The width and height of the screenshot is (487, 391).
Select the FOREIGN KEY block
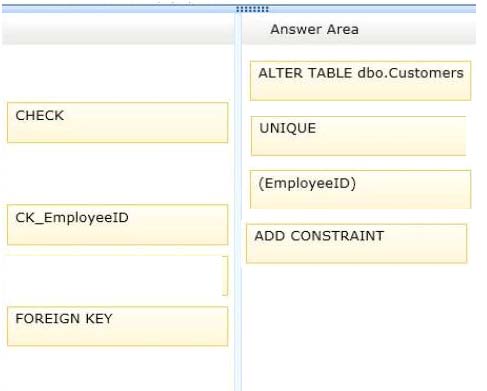(x=117, y=326)
